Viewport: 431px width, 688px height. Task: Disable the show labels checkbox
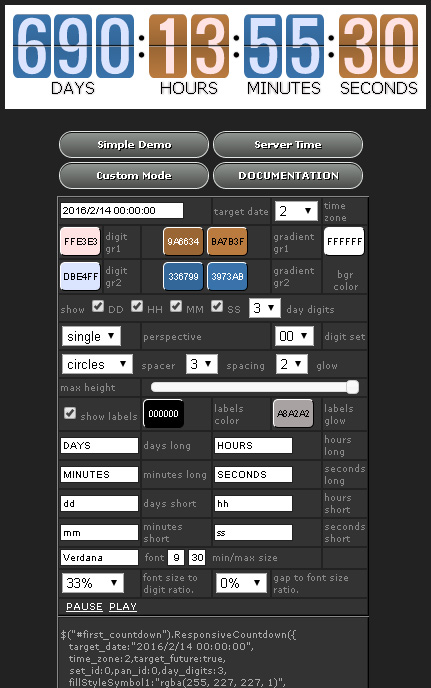click(70, 413)
